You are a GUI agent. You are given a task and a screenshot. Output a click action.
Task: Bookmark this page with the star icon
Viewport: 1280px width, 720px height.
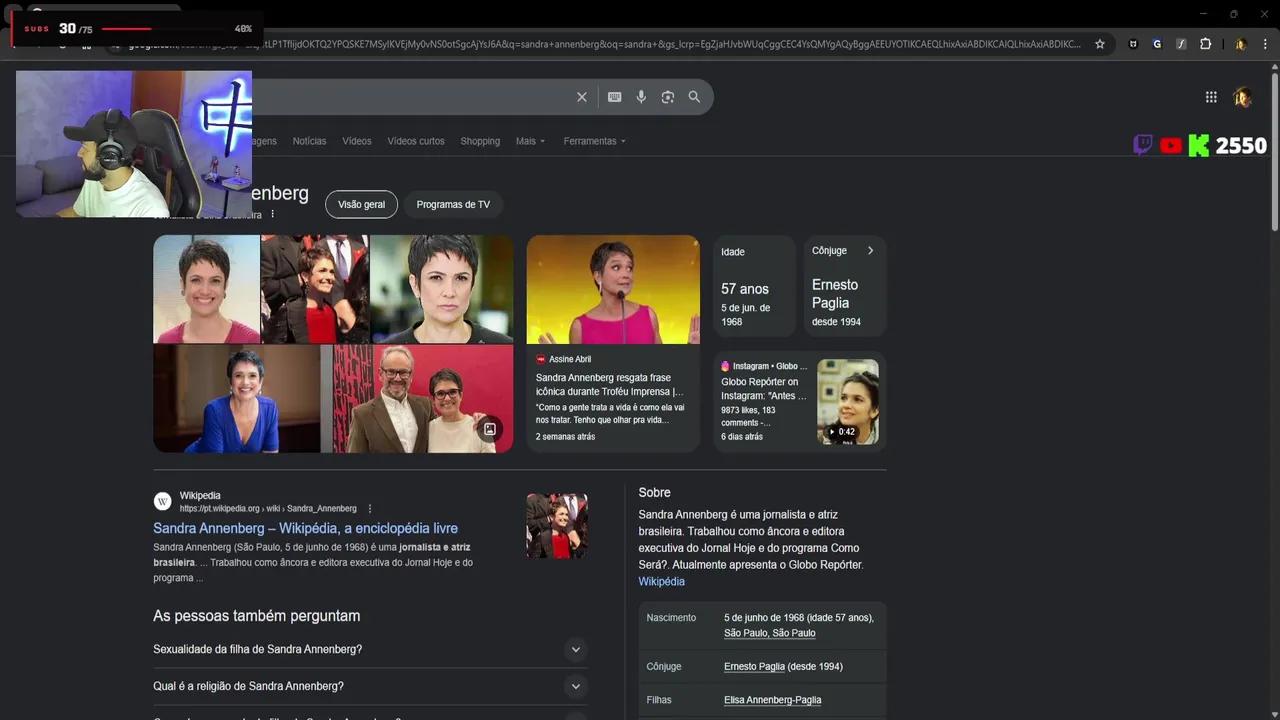1100,44
